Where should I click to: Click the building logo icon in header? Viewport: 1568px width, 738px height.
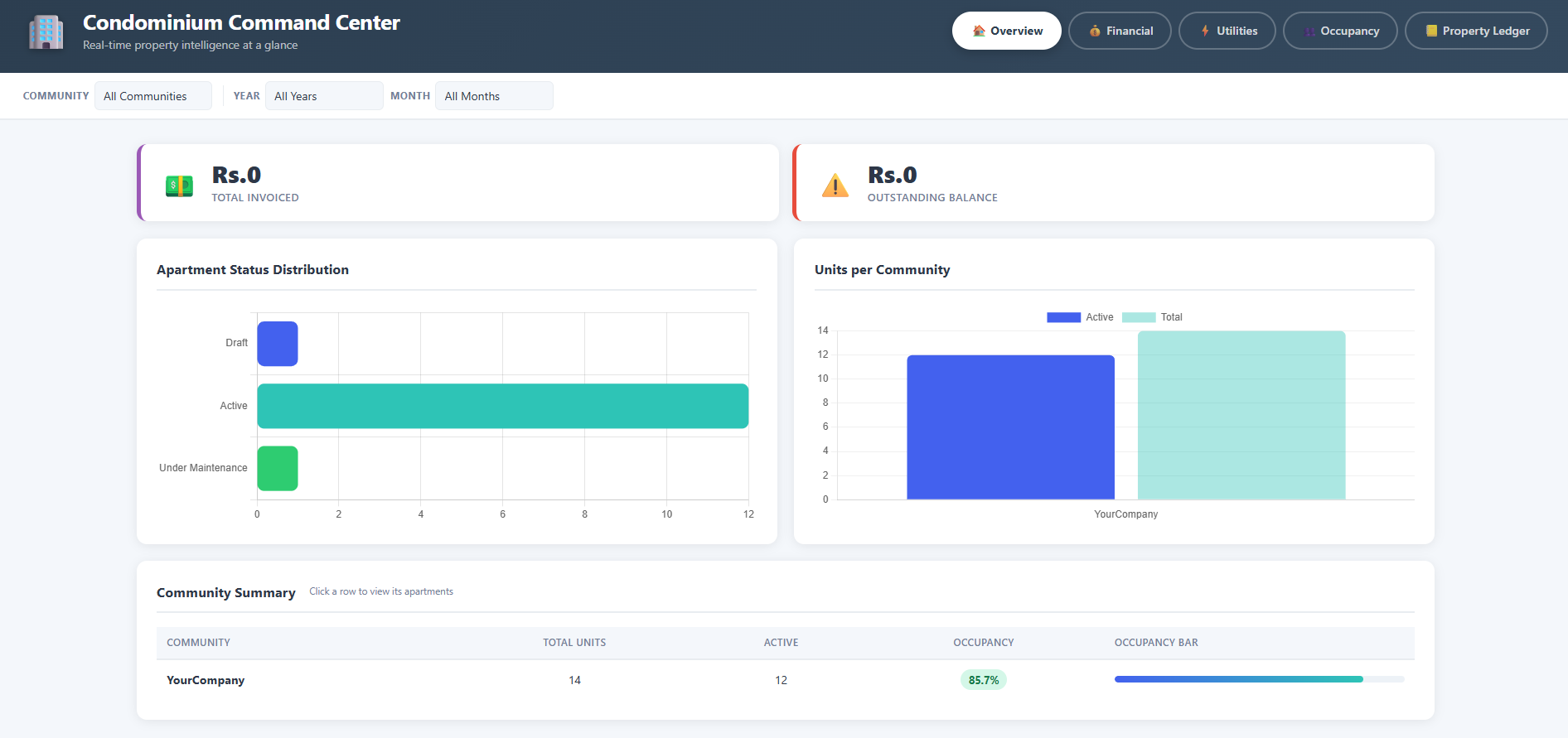pyautogui.click(x=46, y=32)
